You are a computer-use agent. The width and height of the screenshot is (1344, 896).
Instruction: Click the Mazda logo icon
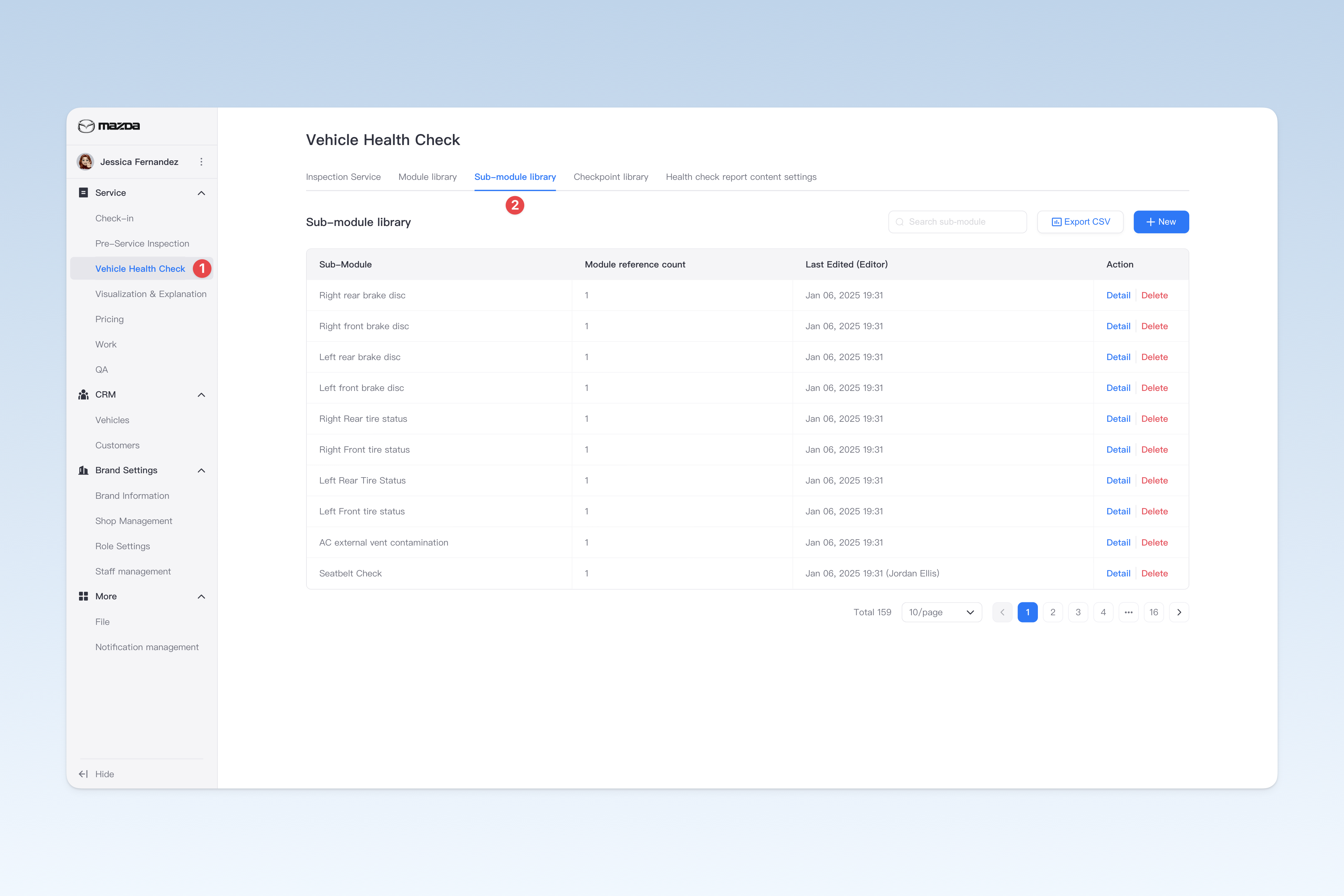tap(86, 126)
